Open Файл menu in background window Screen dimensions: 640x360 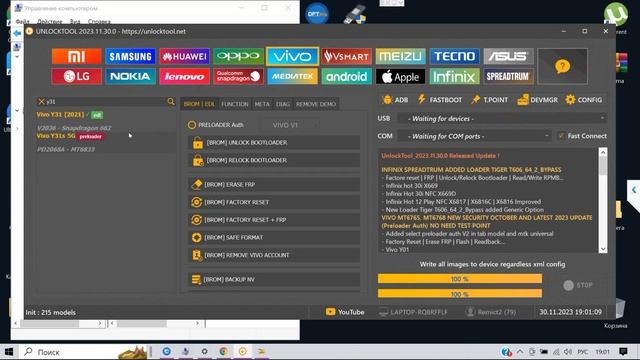pyautogui.click(x=22, y=21)
